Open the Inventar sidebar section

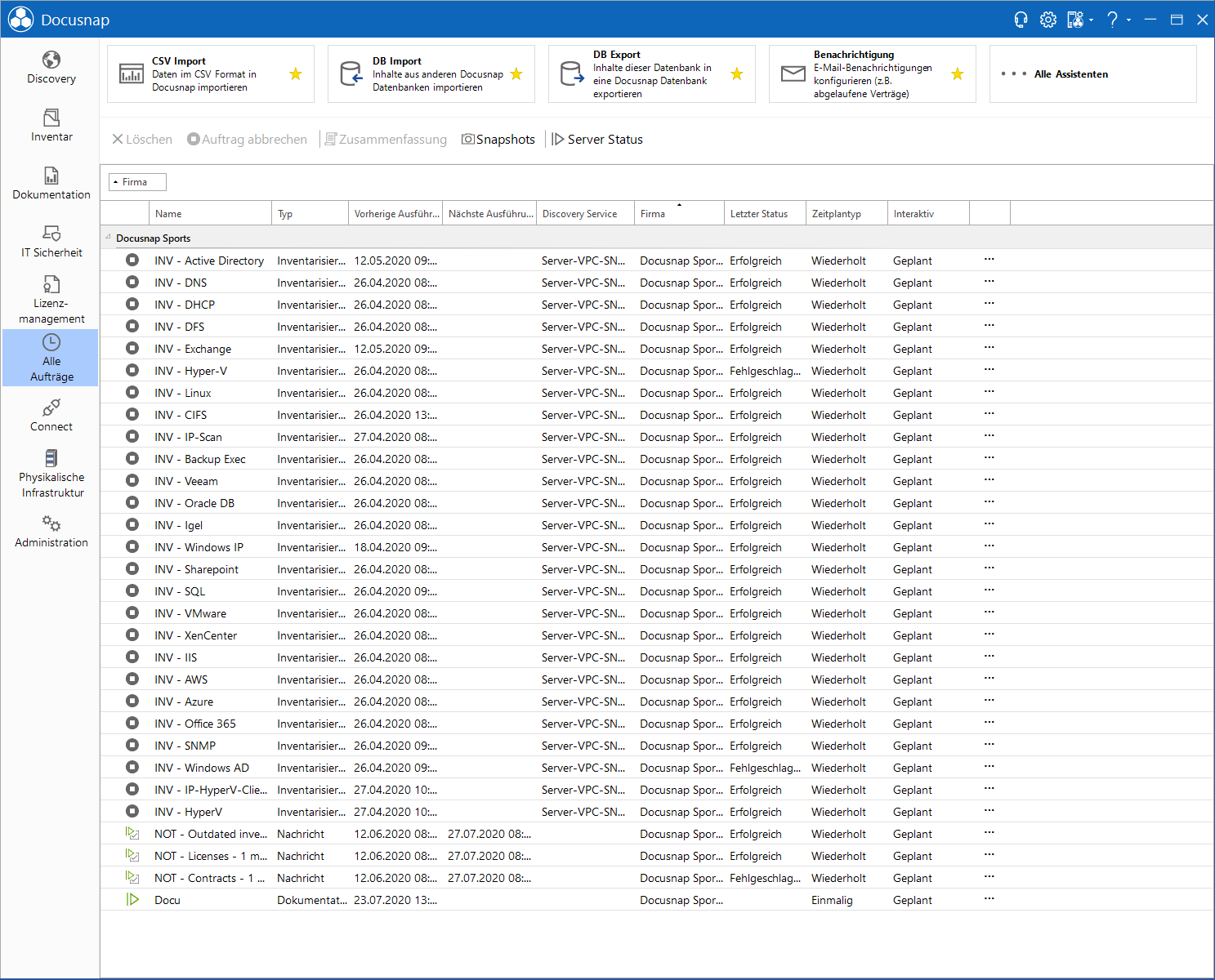point(51,126)
